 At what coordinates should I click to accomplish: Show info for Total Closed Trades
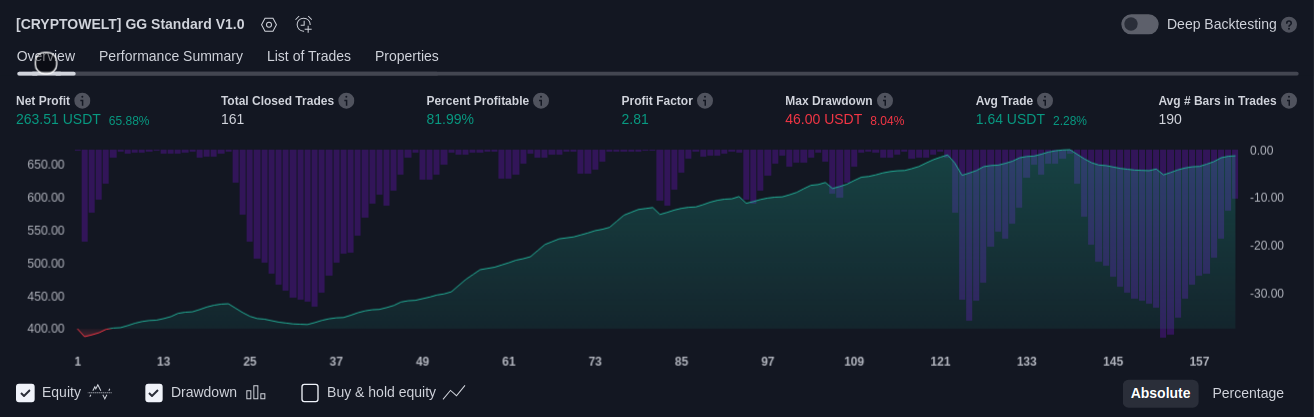[x=346, y=101]
